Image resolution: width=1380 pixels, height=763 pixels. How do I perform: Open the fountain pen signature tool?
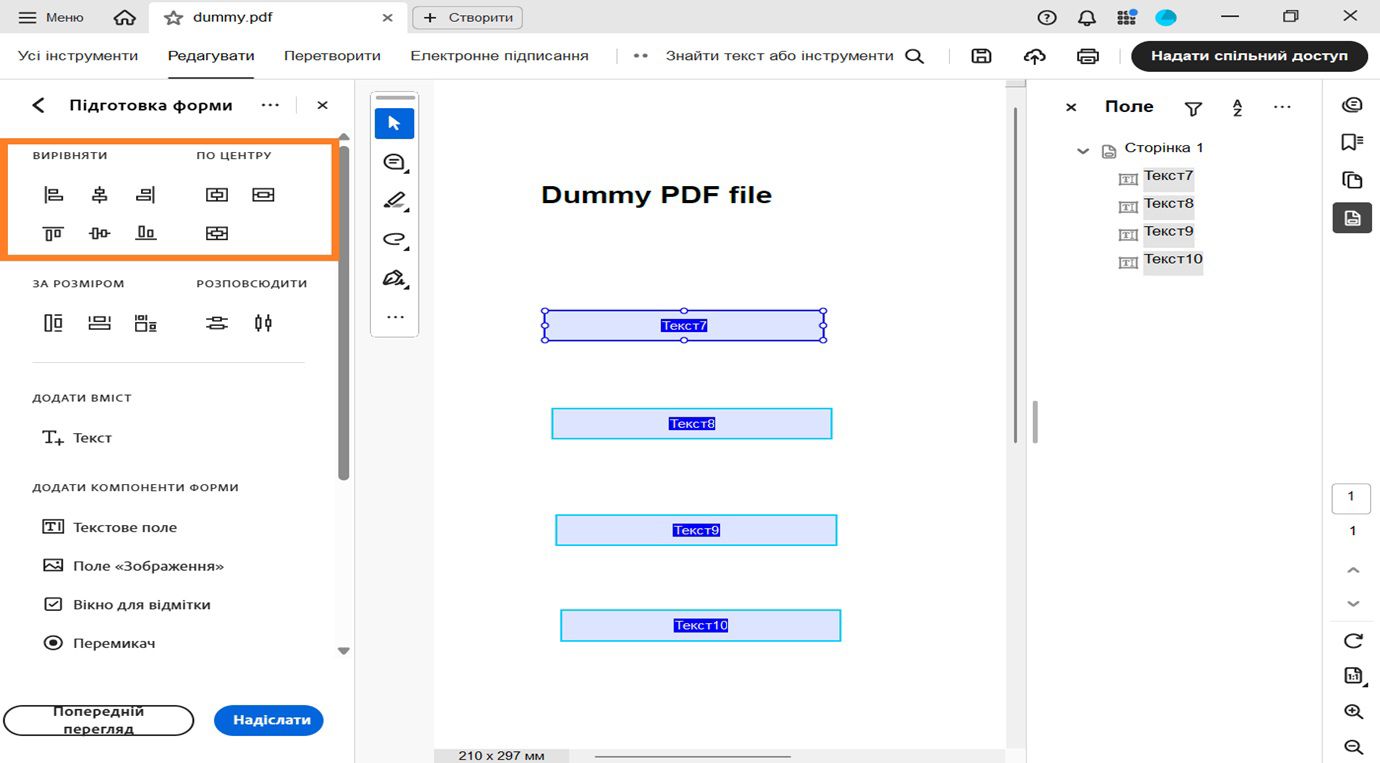pos(394,279)
